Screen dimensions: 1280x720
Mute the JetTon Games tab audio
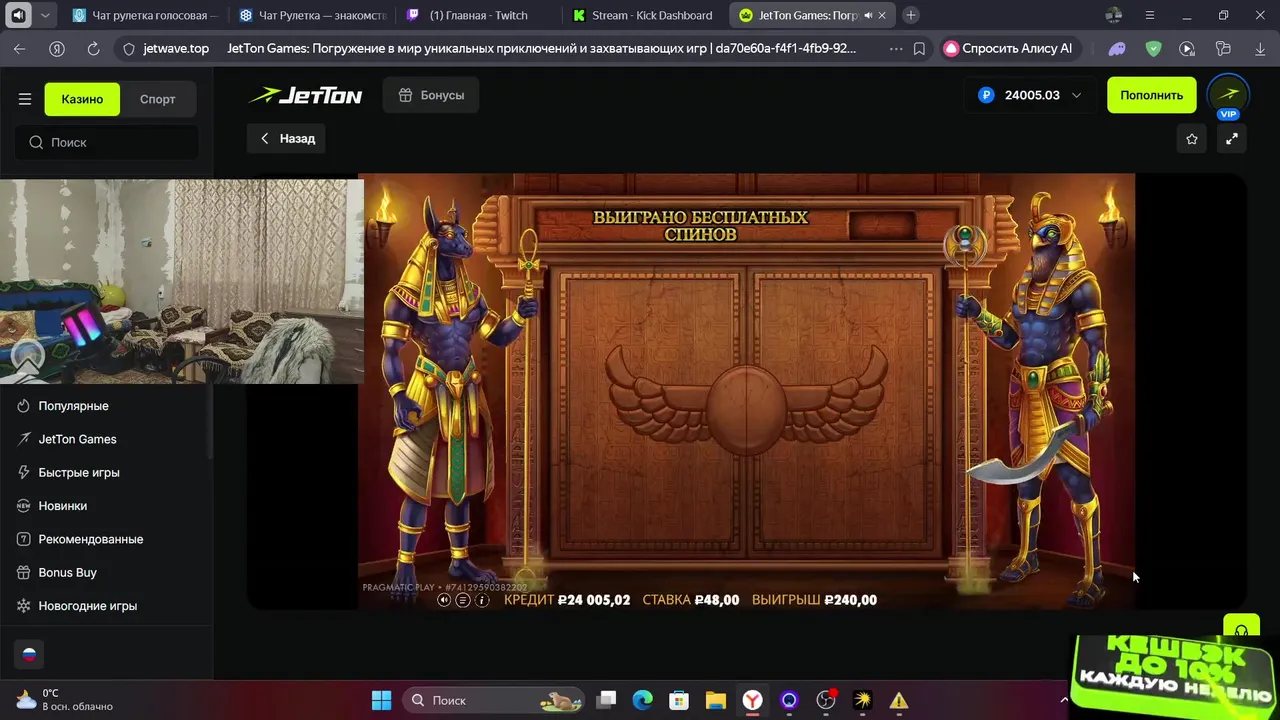[867, 16]
